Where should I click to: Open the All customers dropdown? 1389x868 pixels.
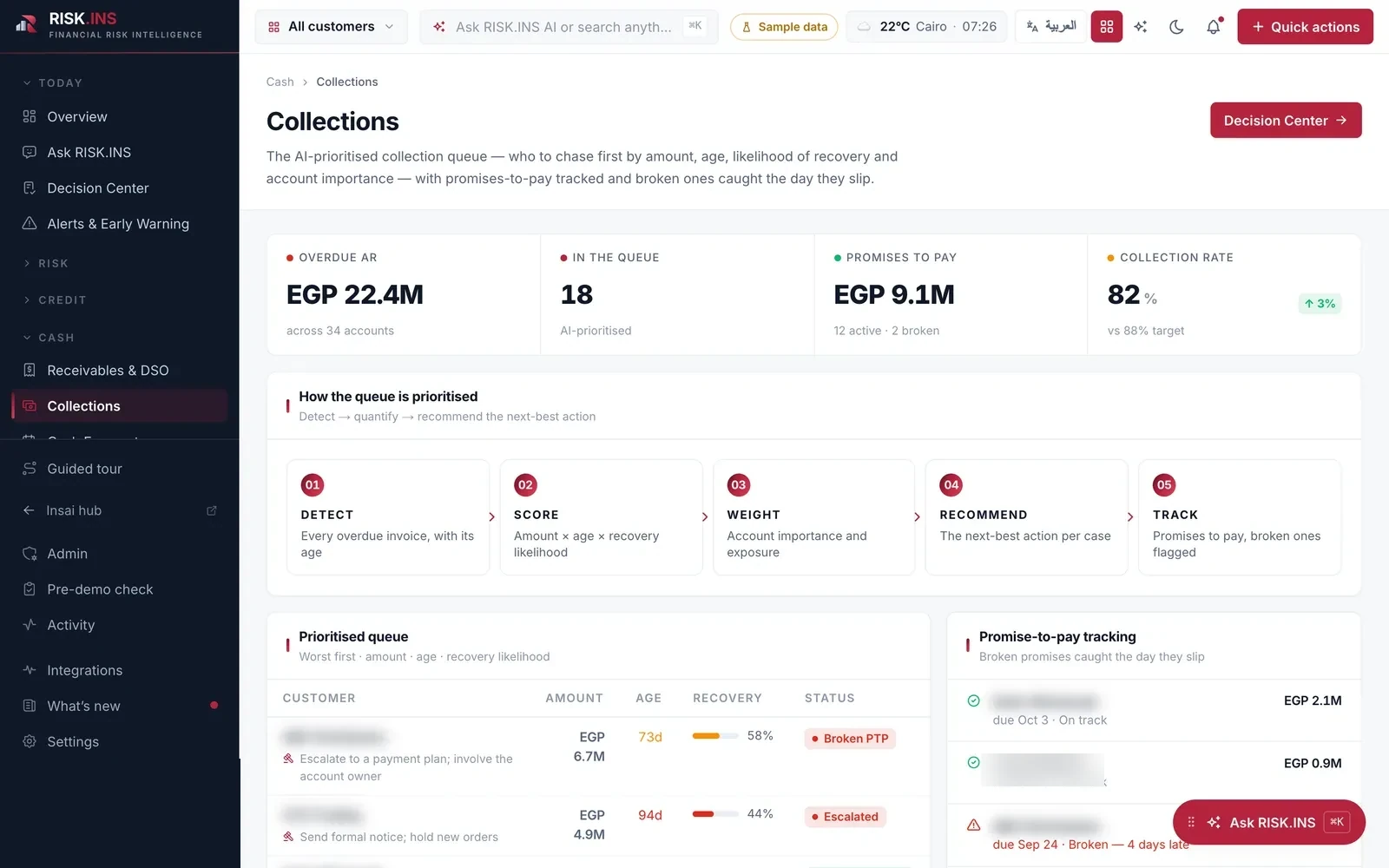pyautogui.click(x=331, y=27)
